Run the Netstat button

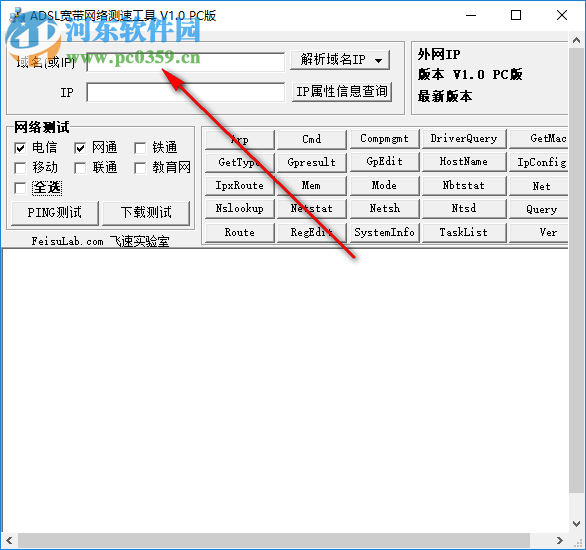pos(312,209)
